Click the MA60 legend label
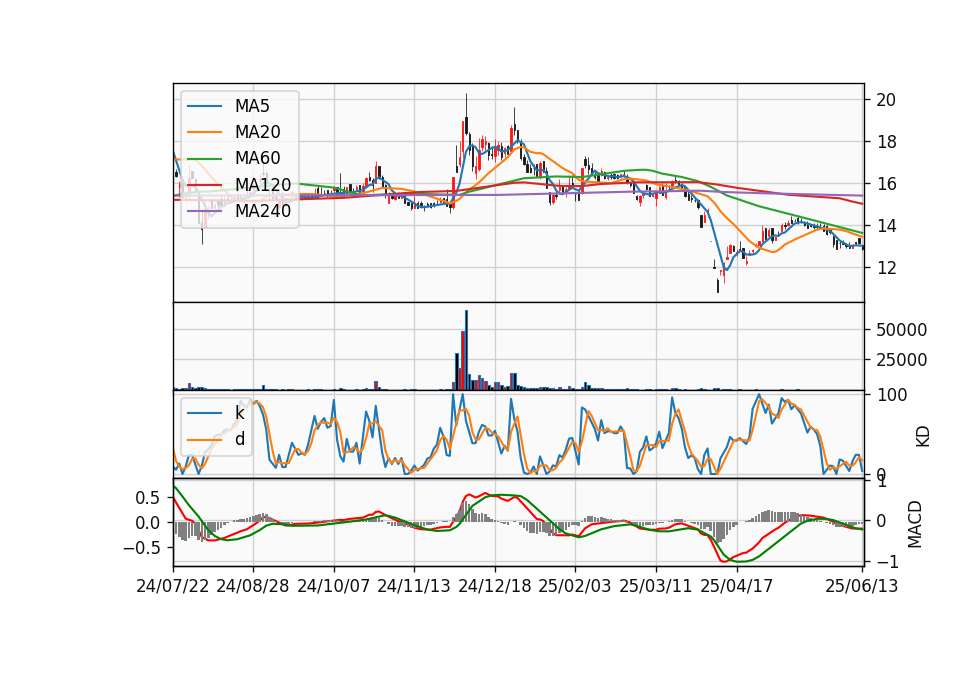Screen dimensions: 960x690 (257, 159)
